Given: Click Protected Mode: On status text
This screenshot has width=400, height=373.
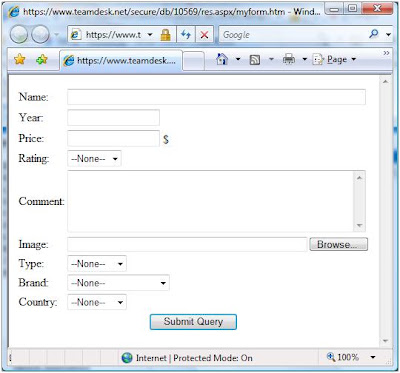Looking at the screenshot, I should (x=213, y=358).
